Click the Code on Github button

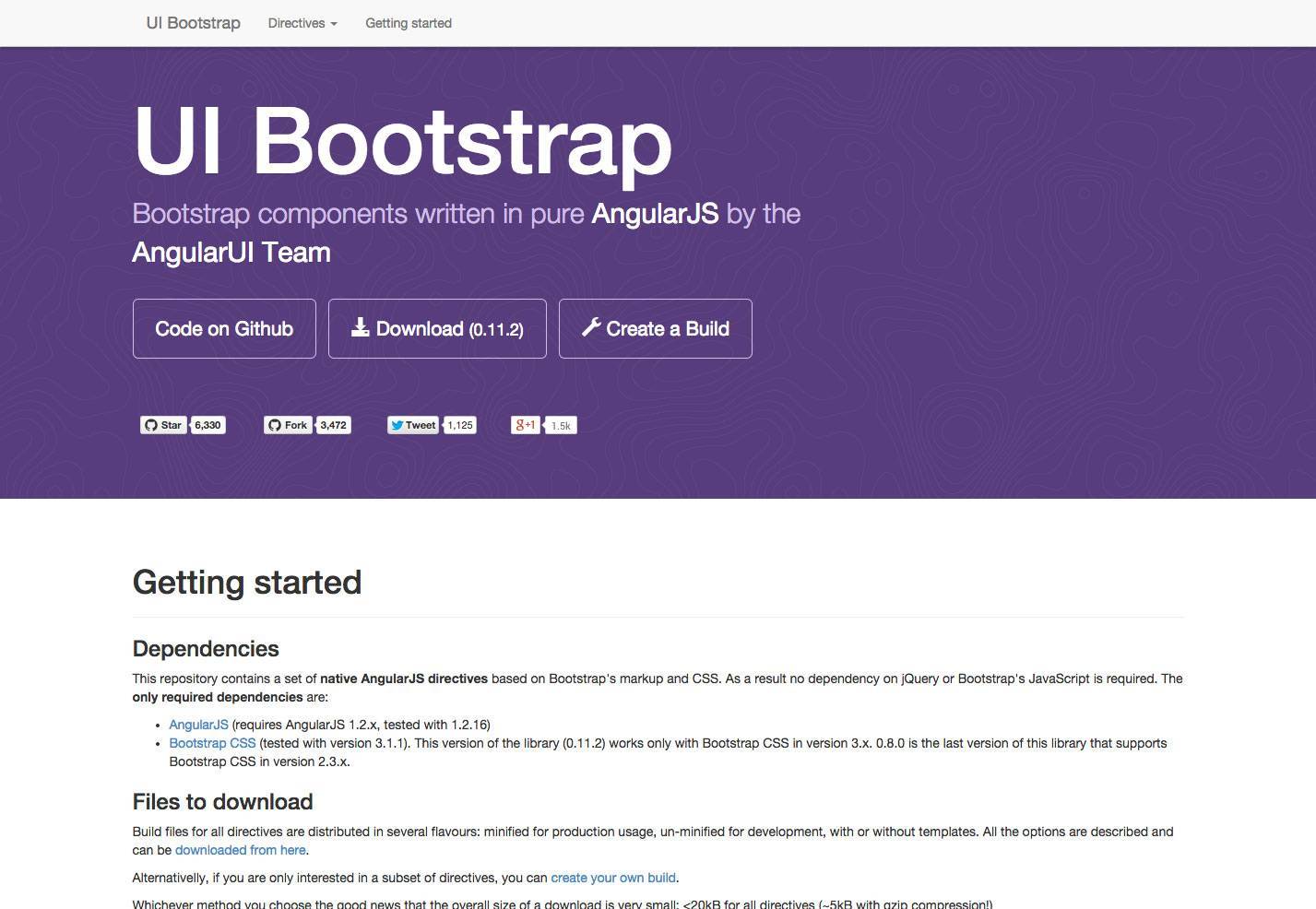coord(224,328)
